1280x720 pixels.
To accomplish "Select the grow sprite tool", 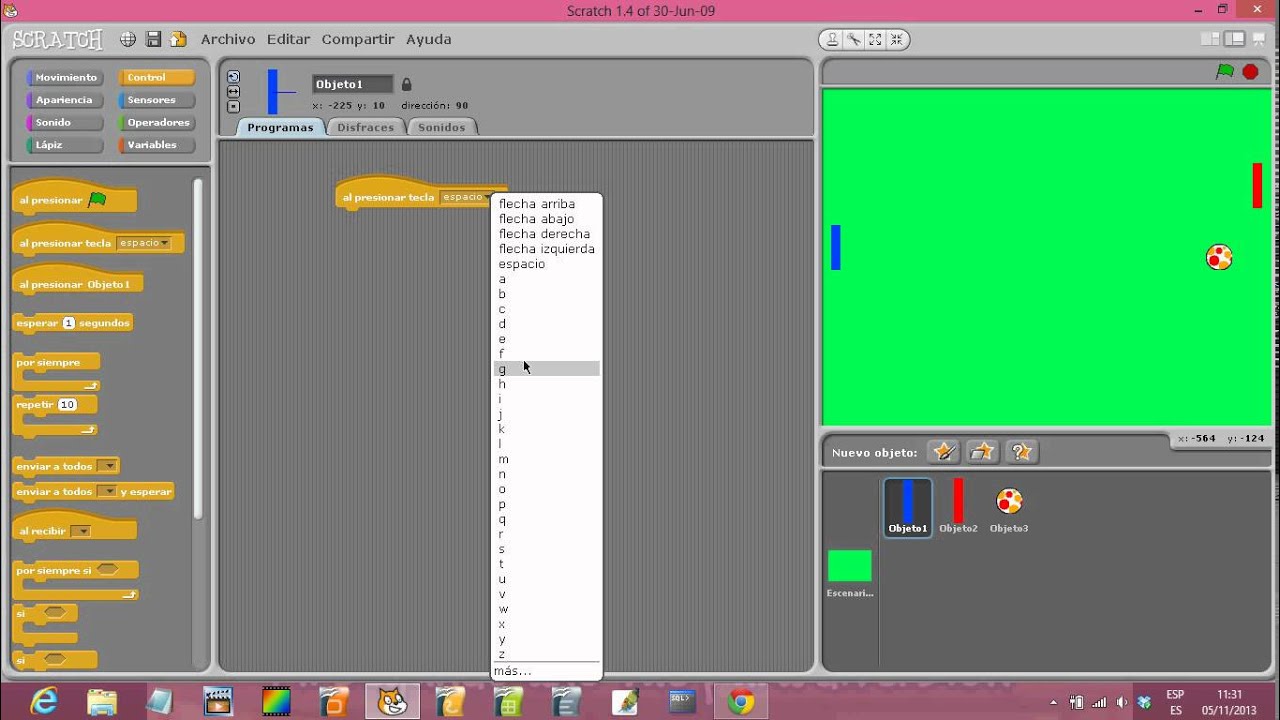I will 875,40.
